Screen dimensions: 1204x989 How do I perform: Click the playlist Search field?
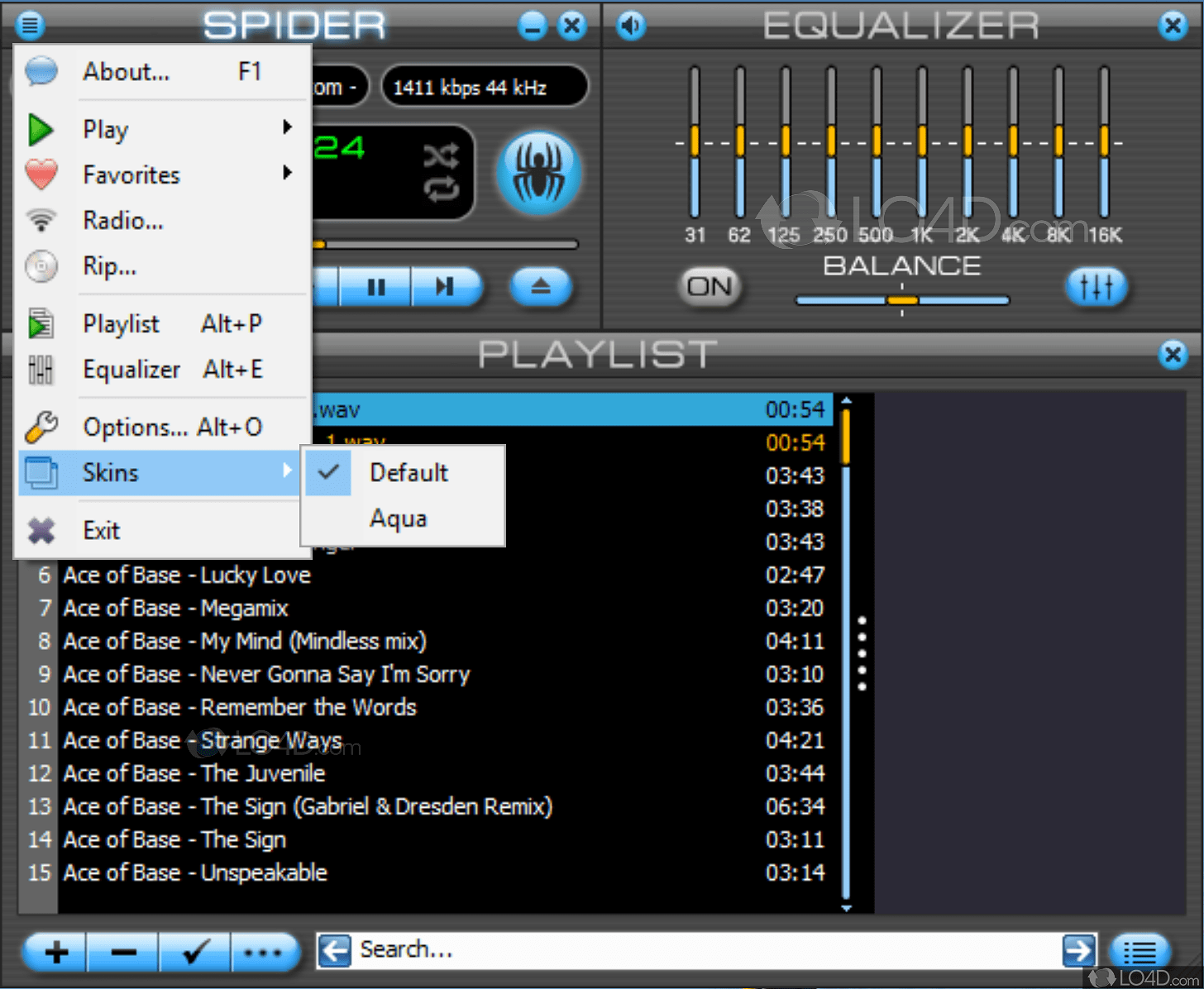(708, 951)
